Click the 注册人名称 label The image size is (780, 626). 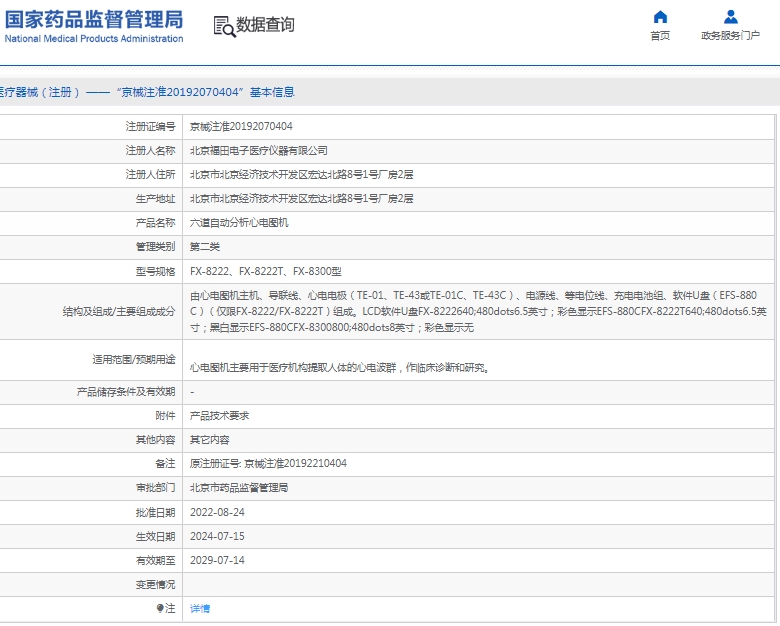tap(151, 151)
